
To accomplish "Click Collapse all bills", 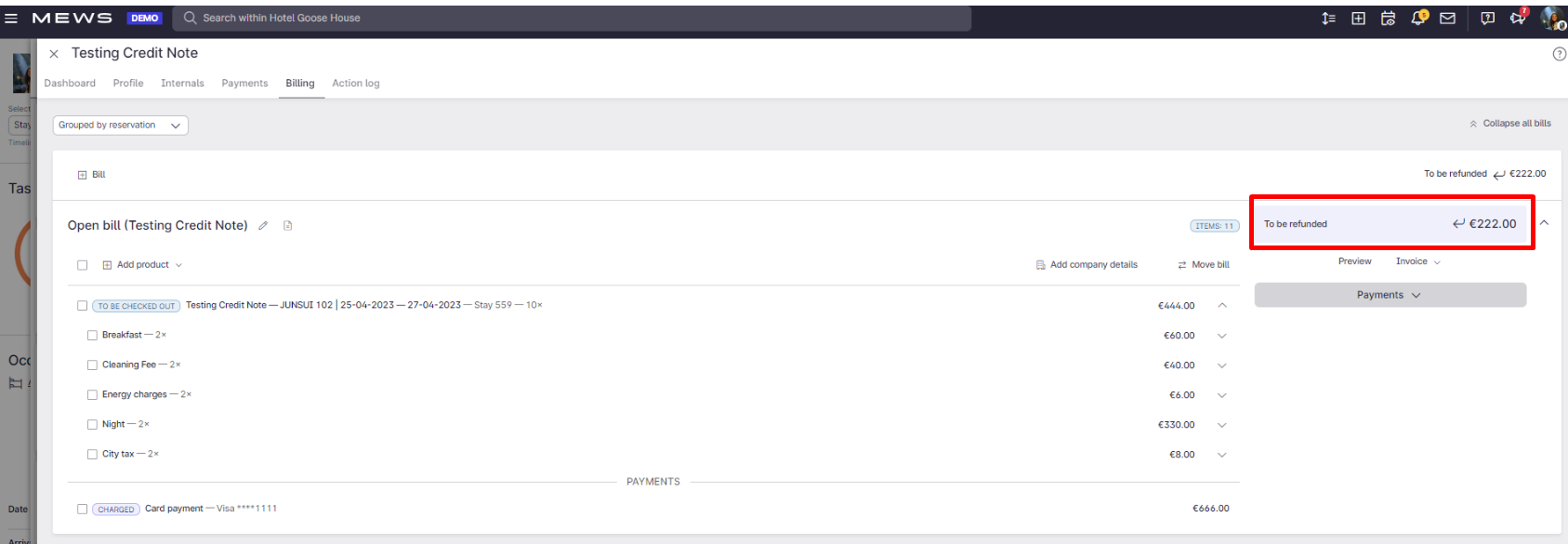I will 1510,123.
